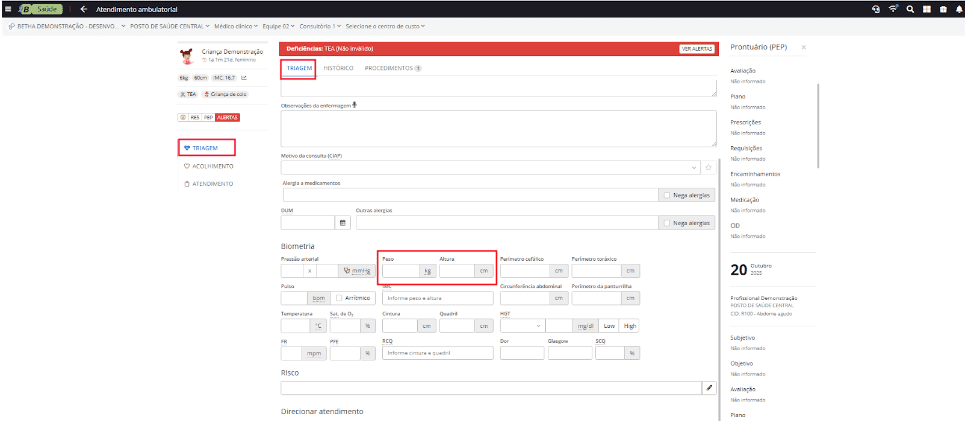Viewport: 966px width, 429px height.
Task: Click the red ALERTAS button under patient
Action: pyautogui.click(x=227, y=117)
